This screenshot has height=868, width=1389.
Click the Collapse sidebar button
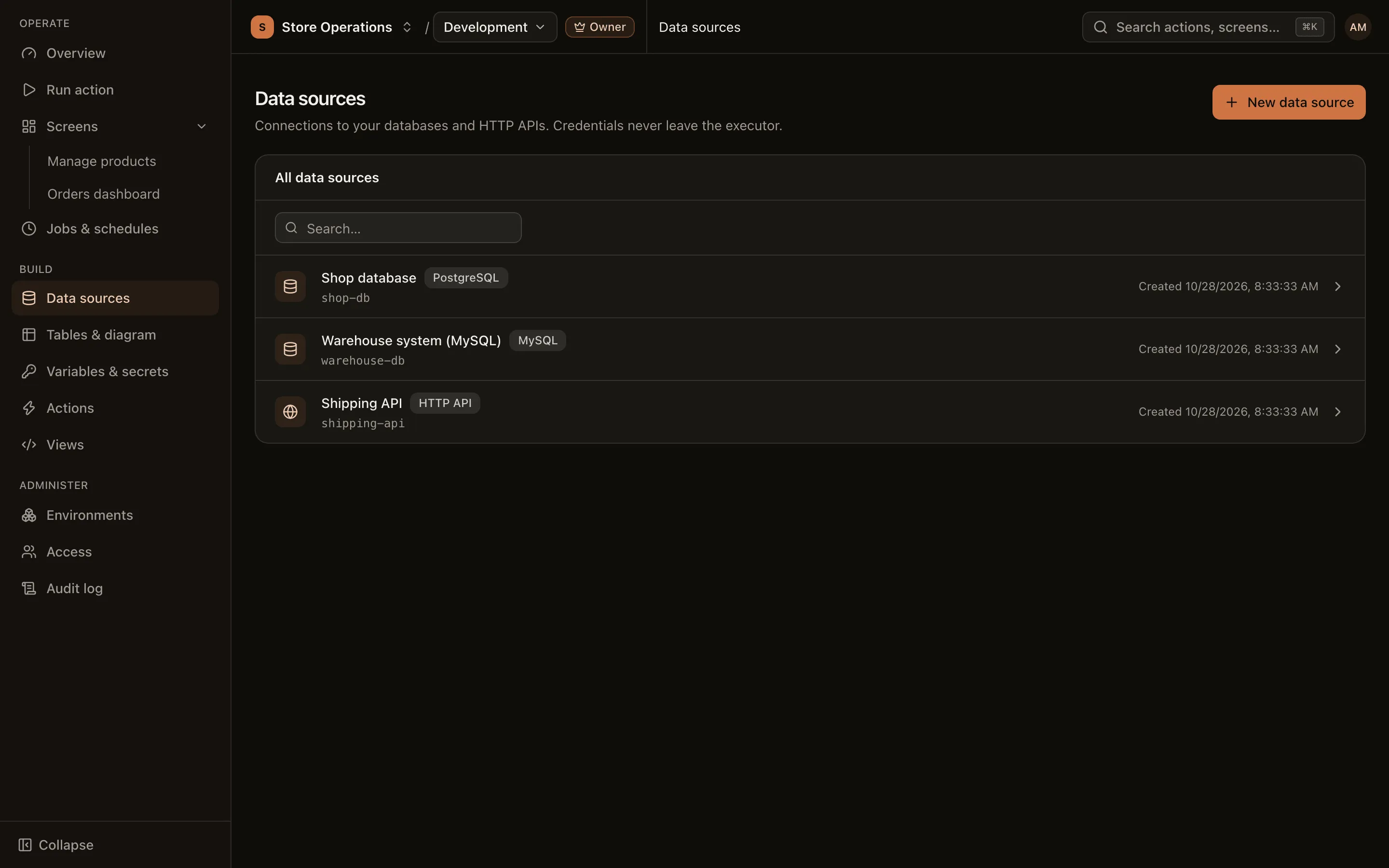tap(55, 845)
